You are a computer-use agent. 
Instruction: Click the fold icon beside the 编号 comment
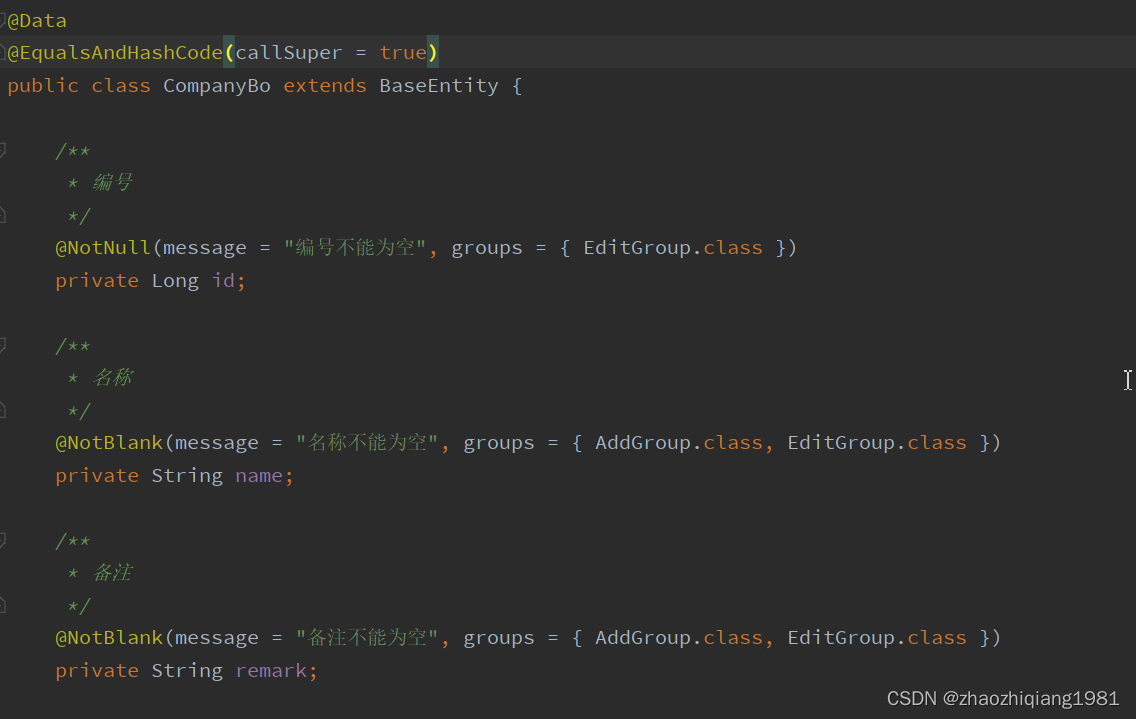coord(5,150)
